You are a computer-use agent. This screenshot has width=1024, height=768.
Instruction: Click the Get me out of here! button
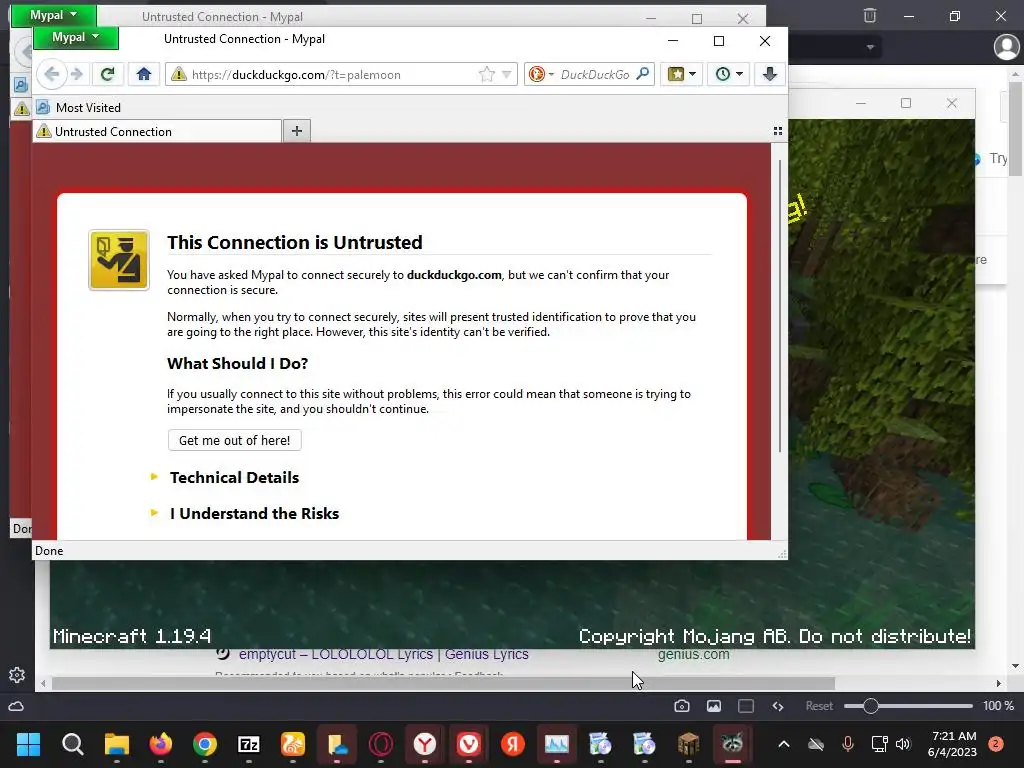pyautogui.click(x=234, y=440)
